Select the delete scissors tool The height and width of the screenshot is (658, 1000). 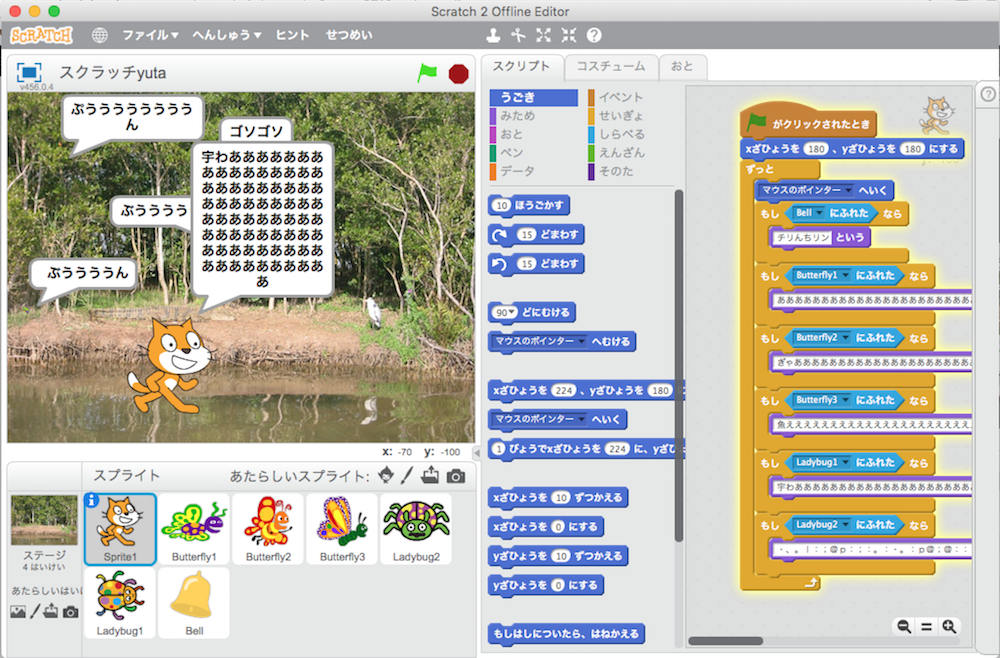coord(518,35)
